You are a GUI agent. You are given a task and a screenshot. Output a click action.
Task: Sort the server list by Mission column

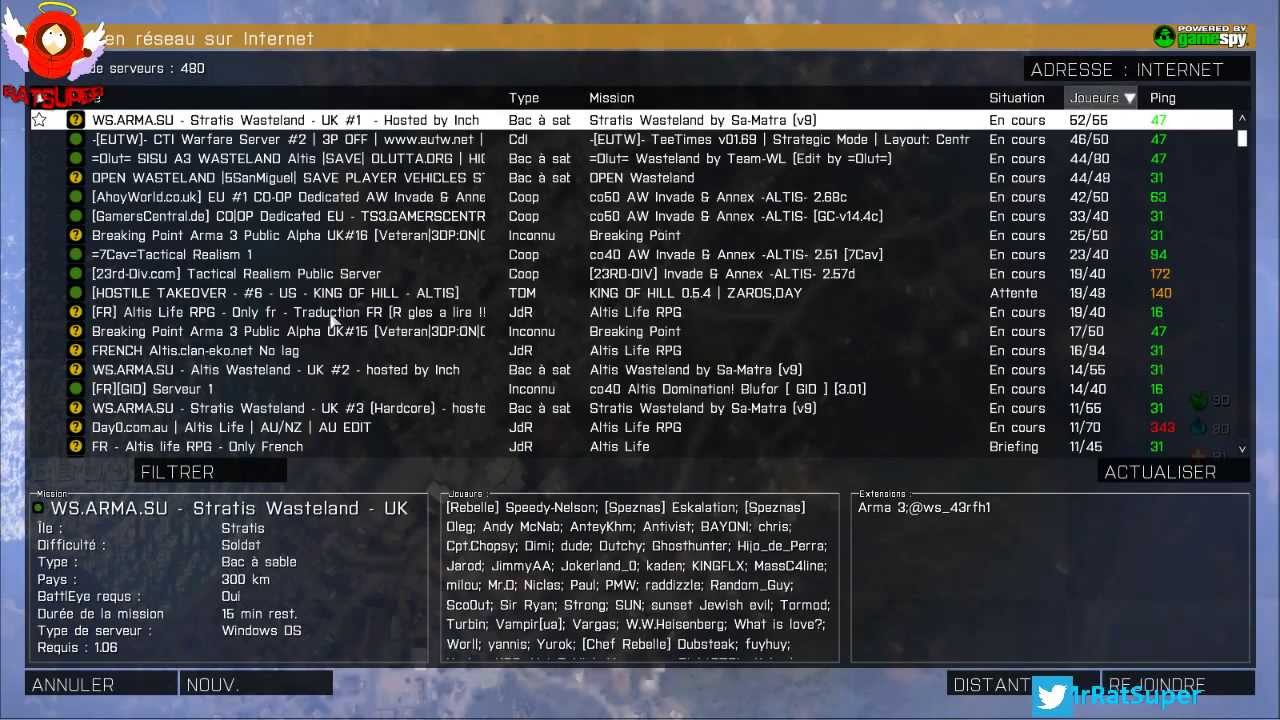[x=611, y=98]
